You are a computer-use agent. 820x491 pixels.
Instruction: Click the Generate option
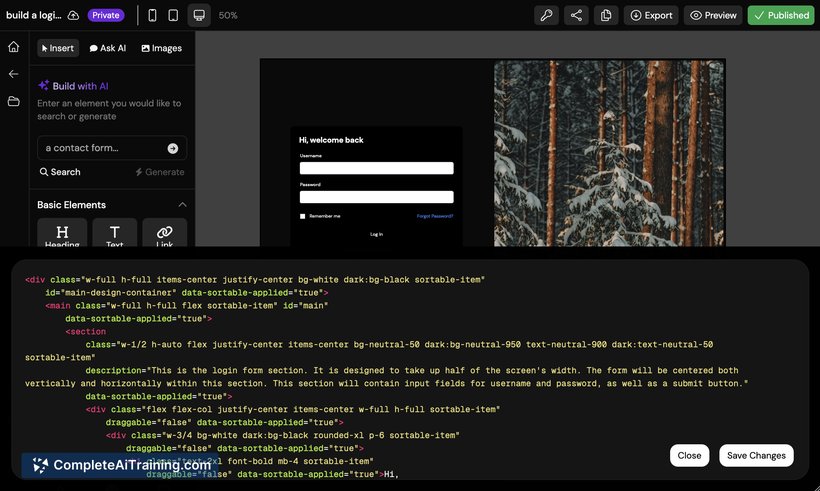point(160,172)
